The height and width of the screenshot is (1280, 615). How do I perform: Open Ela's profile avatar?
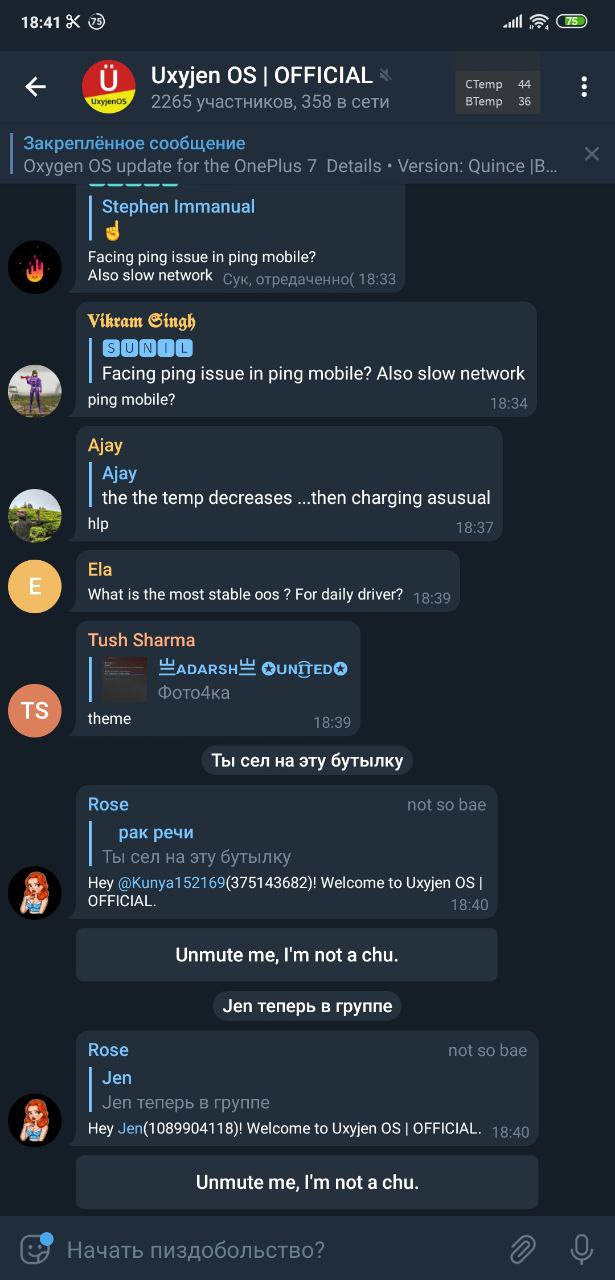35,586
